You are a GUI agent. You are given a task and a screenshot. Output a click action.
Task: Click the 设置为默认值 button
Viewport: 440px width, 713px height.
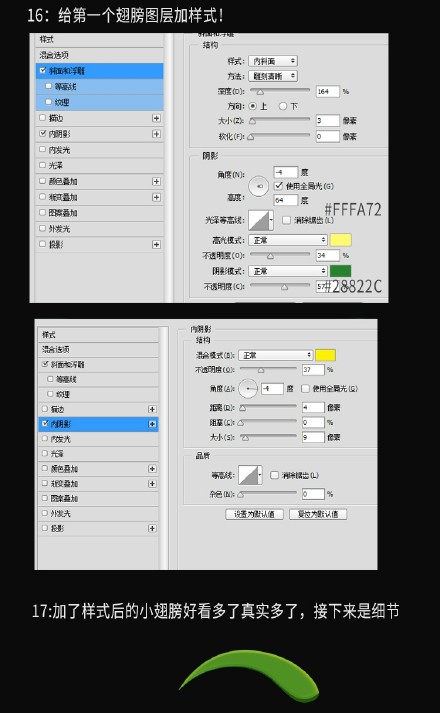[x=254, y=514]
